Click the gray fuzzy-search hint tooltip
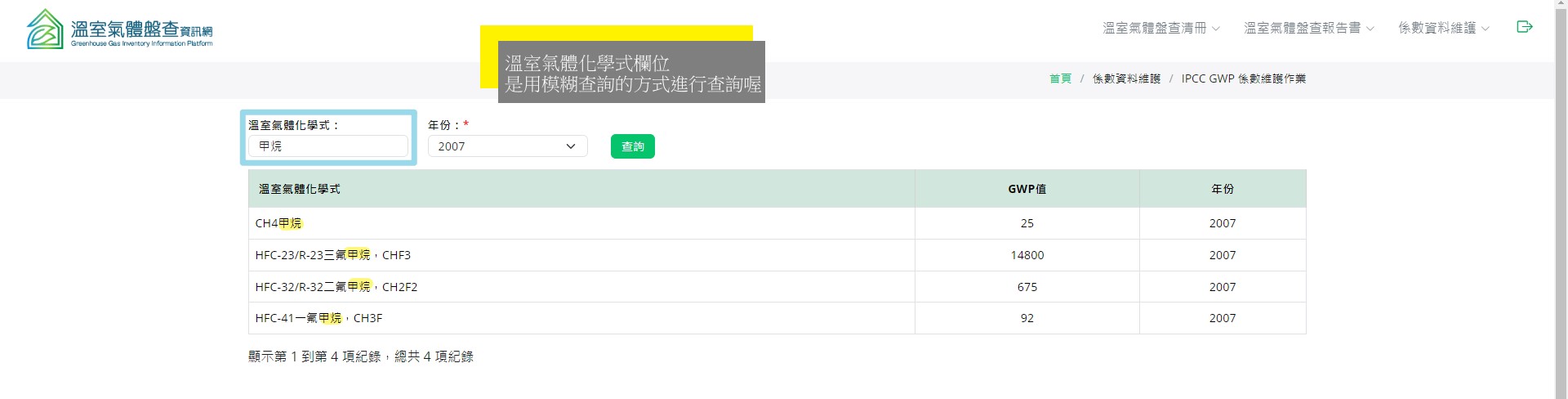The image size is (1568, 399). [631, 73]
